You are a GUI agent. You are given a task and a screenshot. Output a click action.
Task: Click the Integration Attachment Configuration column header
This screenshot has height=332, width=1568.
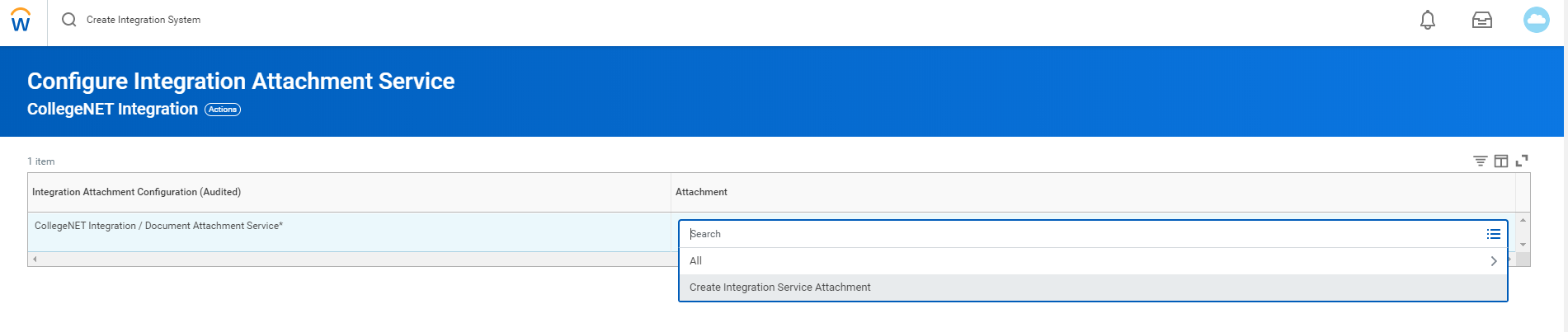(x=136, y=192)
